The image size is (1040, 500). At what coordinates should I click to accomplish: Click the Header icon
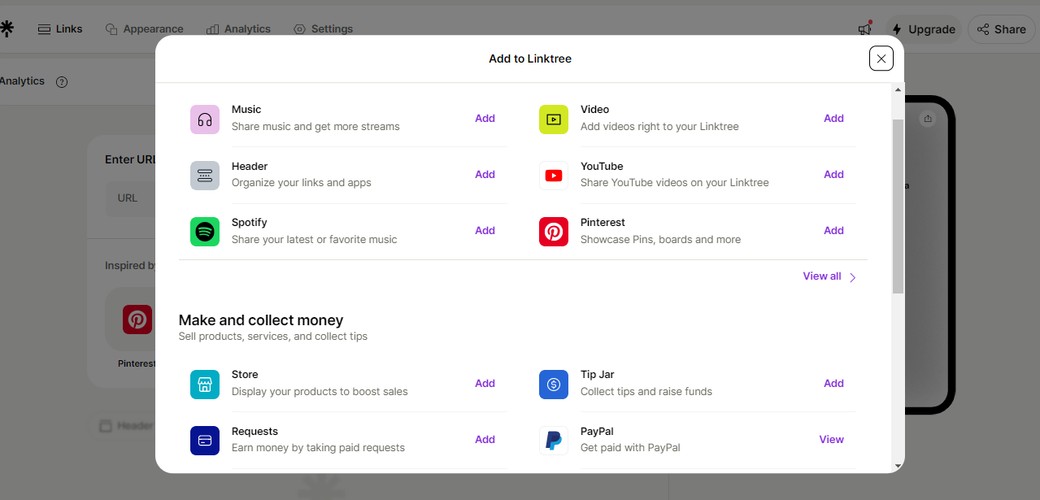204,176
